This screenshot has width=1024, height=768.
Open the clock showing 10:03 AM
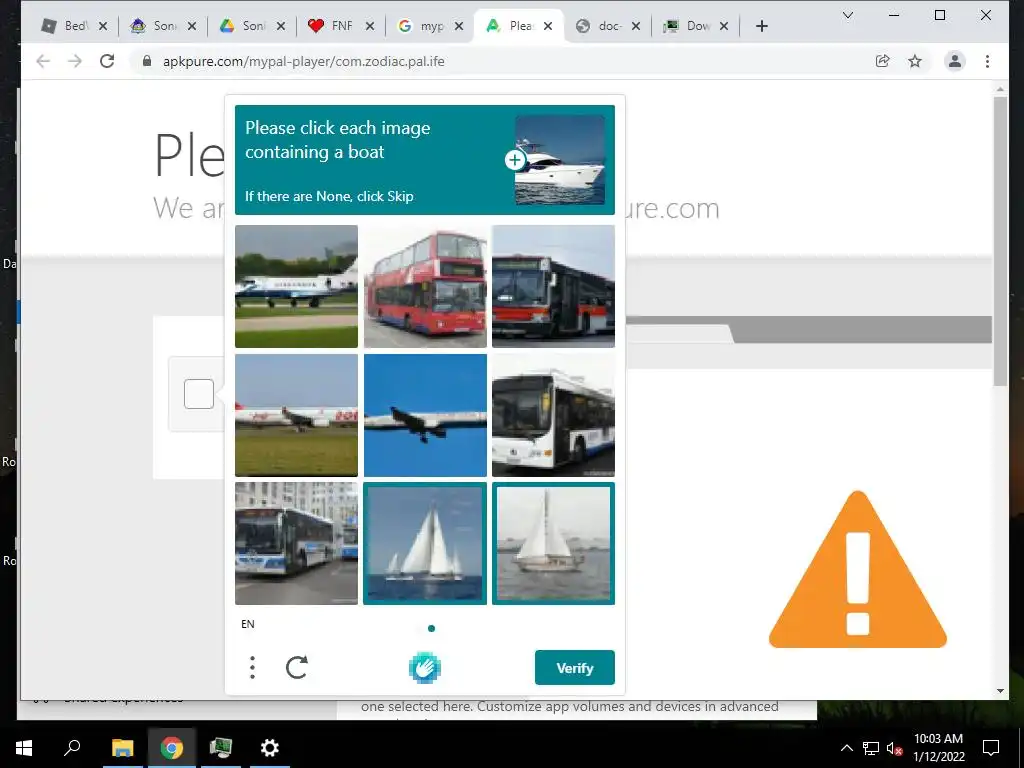(938, 748)
